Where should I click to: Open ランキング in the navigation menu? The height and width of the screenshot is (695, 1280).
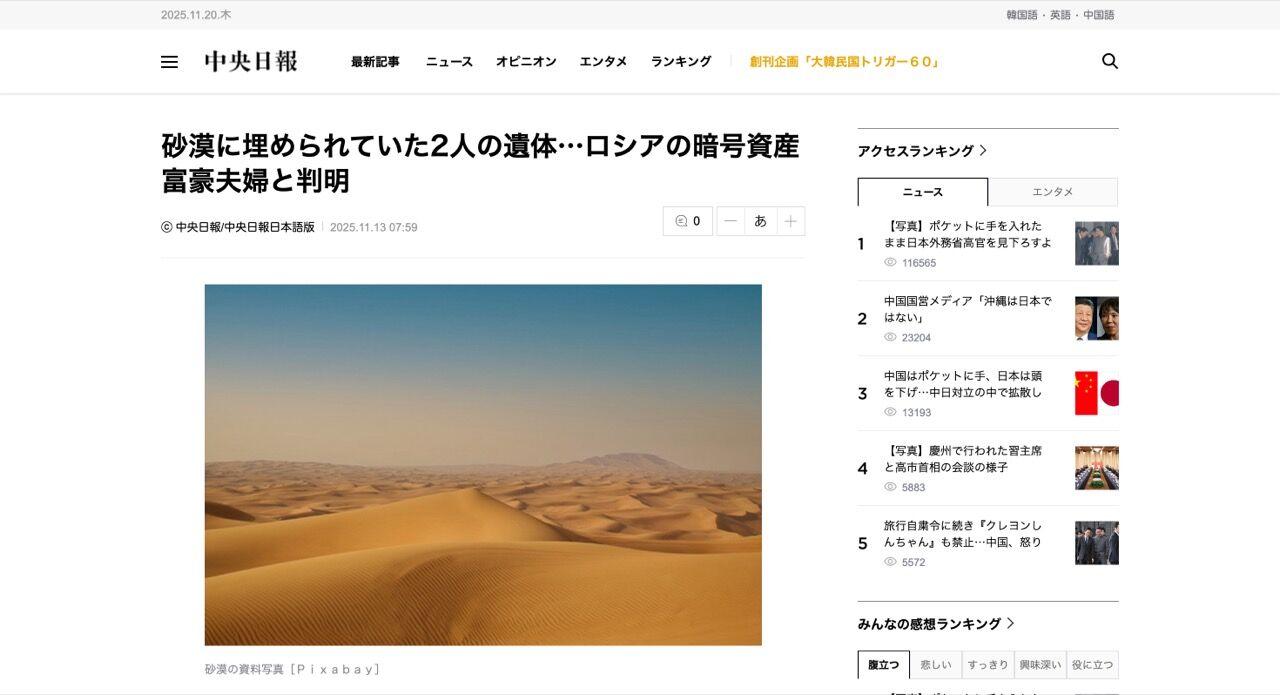point(681,62)
